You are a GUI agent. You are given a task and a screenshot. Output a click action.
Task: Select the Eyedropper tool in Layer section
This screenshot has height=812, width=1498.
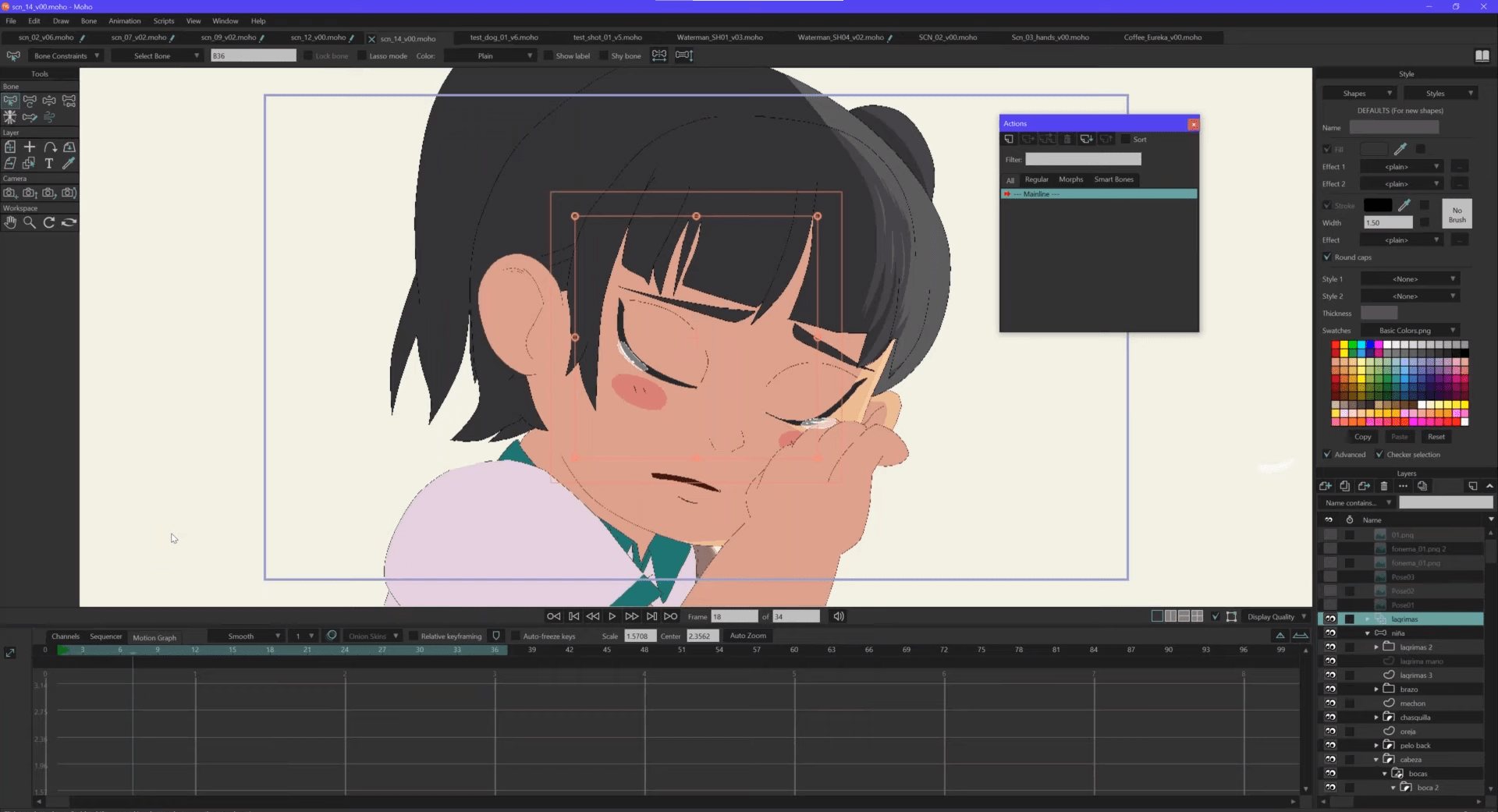[69, 163]
